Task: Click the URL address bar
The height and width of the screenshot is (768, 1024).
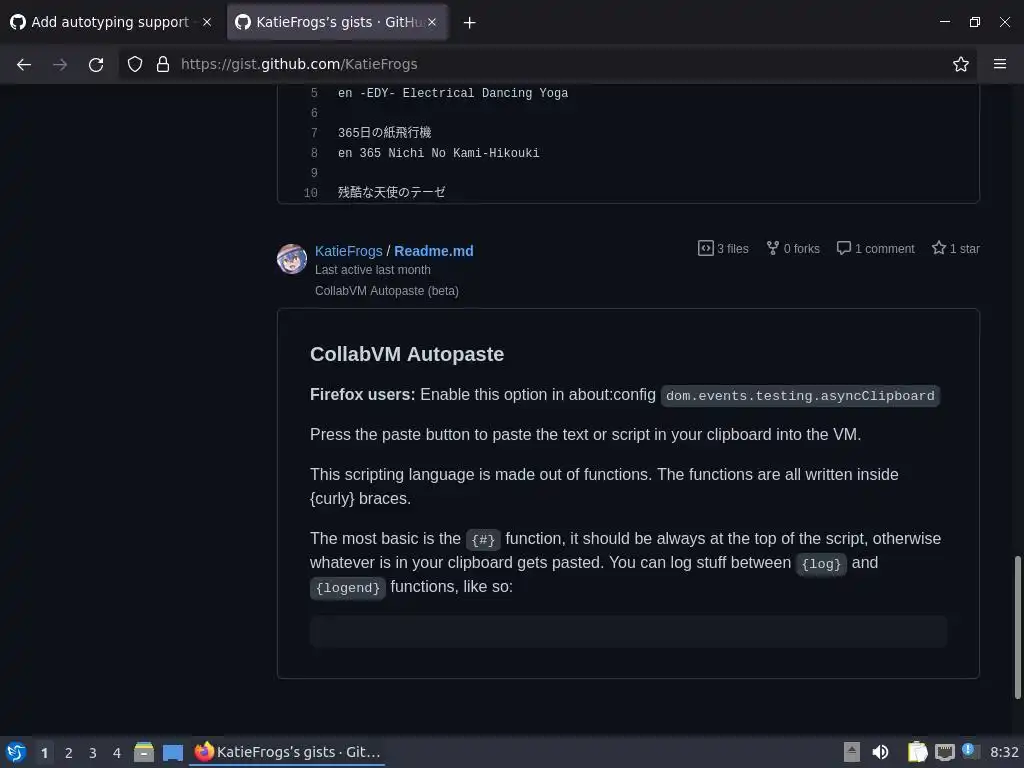Action: [549, 64]
